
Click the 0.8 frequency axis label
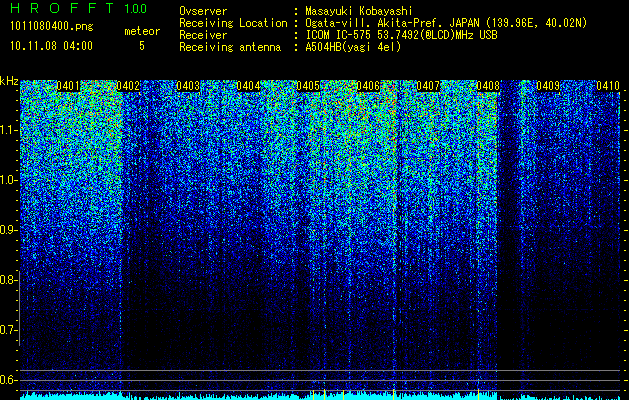(x=7, y=280)
